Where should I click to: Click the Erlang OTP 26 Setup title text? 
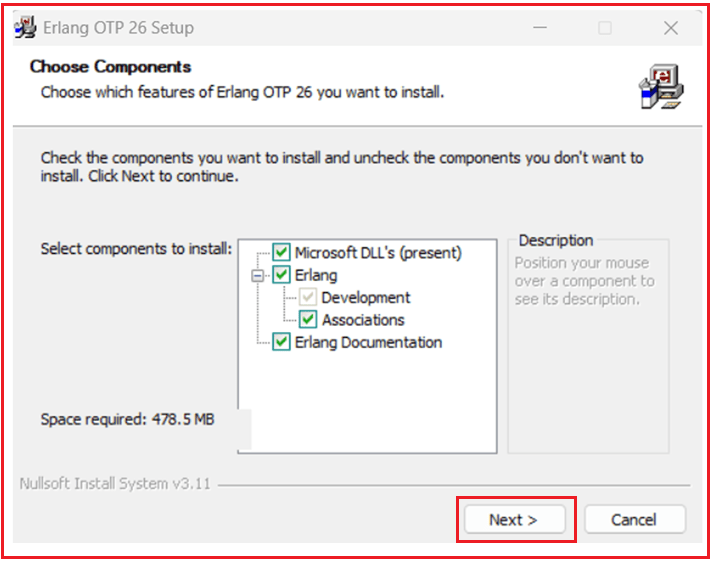click(119, 28)
